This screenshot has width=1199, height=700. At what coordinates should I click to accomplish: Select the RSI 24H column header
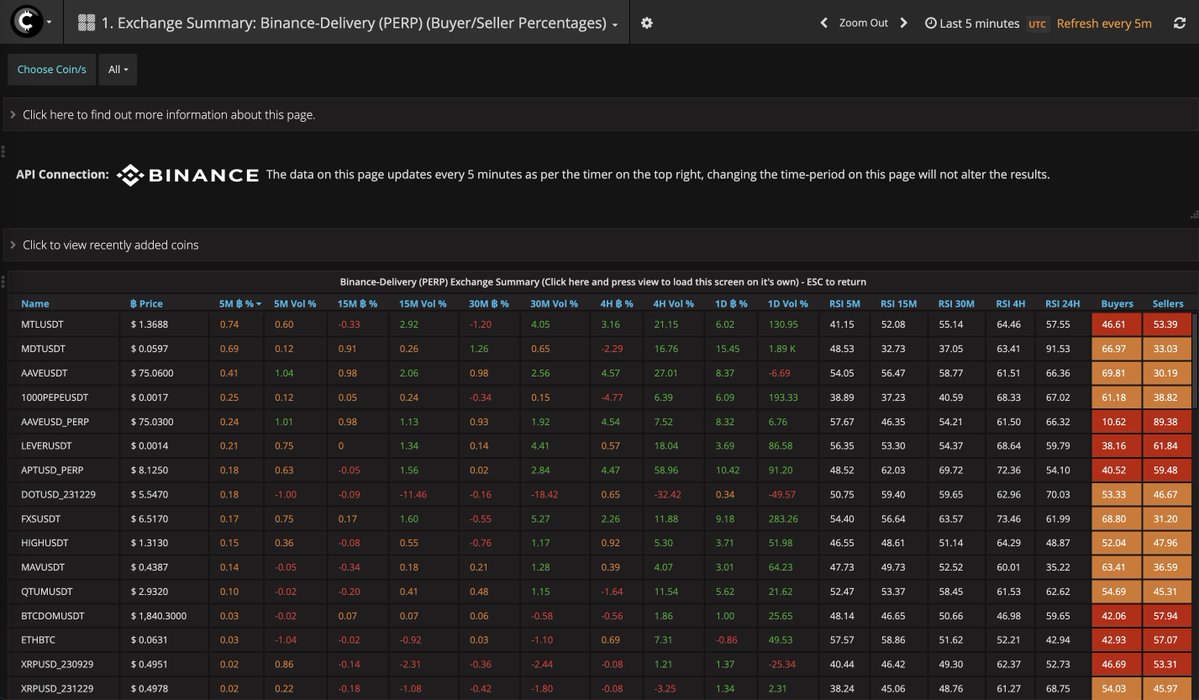pos(1062,303)
